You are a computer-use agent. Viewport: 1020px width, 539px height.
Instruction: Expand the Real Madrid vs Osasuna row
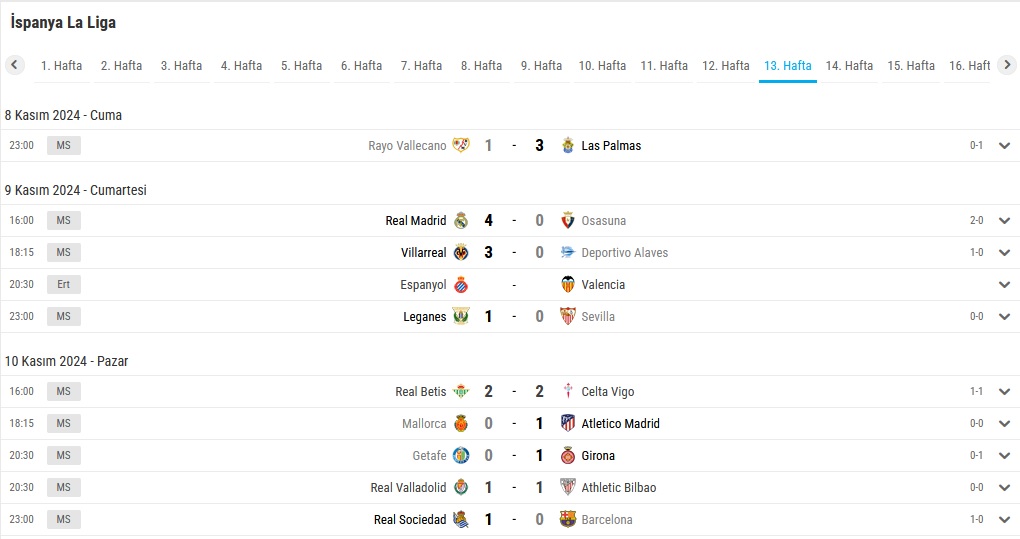[1004, 220]
